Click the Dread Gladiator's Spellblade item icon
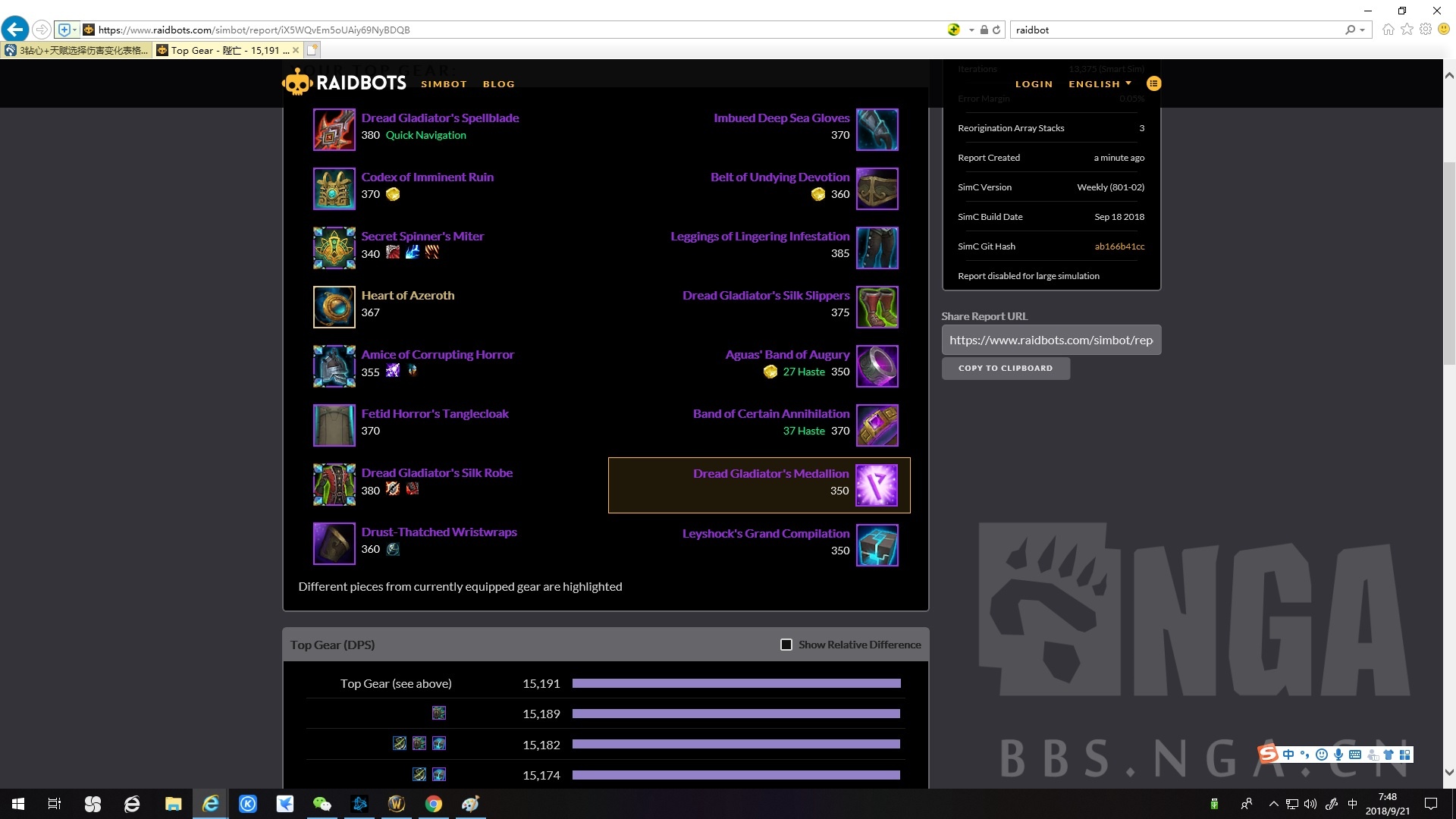1456x819 pixels. tap(334, 130)
